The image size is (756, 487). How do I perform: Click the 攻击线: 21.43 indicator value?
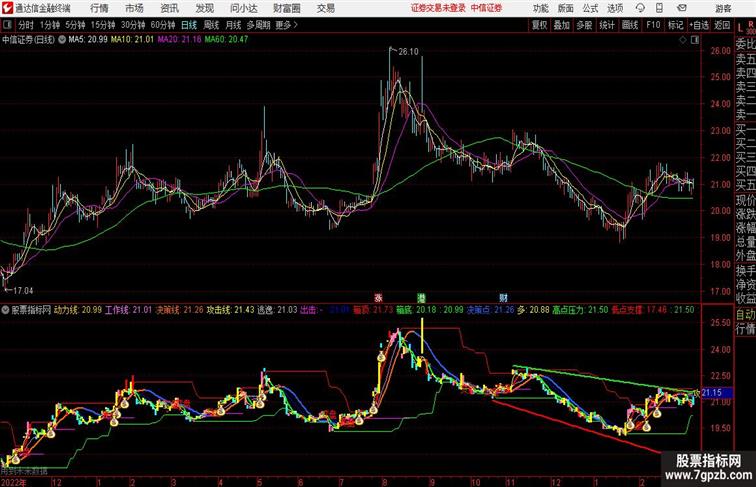coord(230,310)
